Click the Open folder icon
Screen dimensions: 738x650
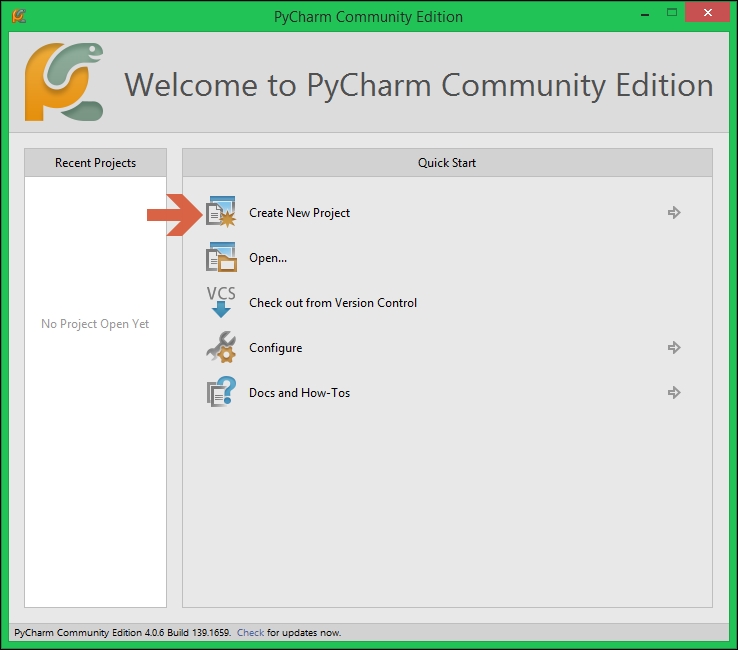pyautogui.click(x=221, y=257)
